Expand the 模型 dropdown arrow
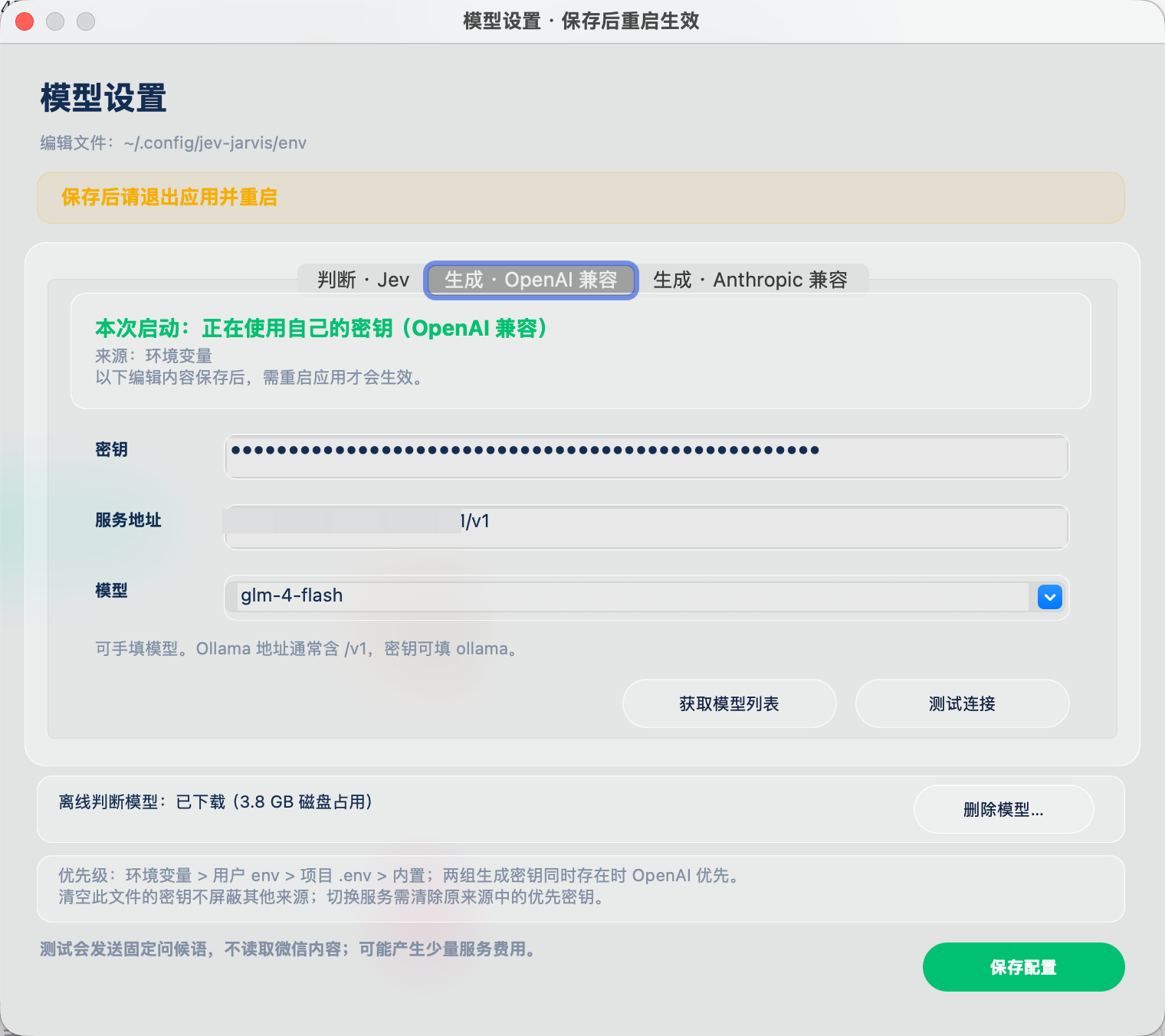The image size is (1165, 1036). coord(1049,597)
